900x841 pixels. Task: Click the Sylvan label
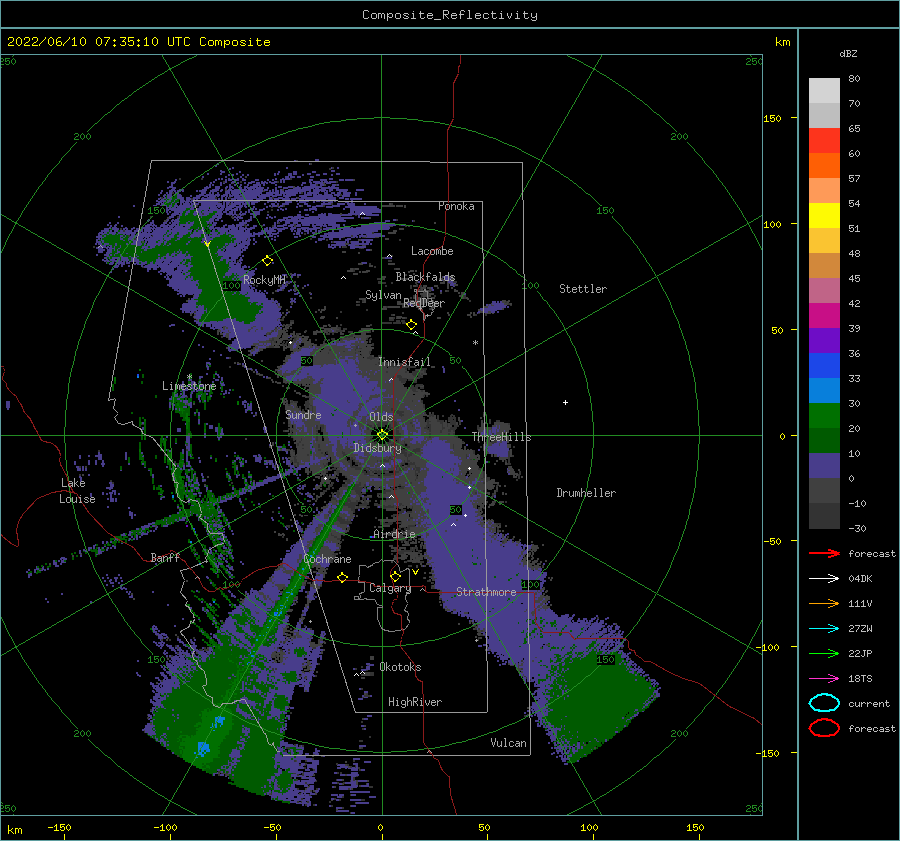coord(383,295)
